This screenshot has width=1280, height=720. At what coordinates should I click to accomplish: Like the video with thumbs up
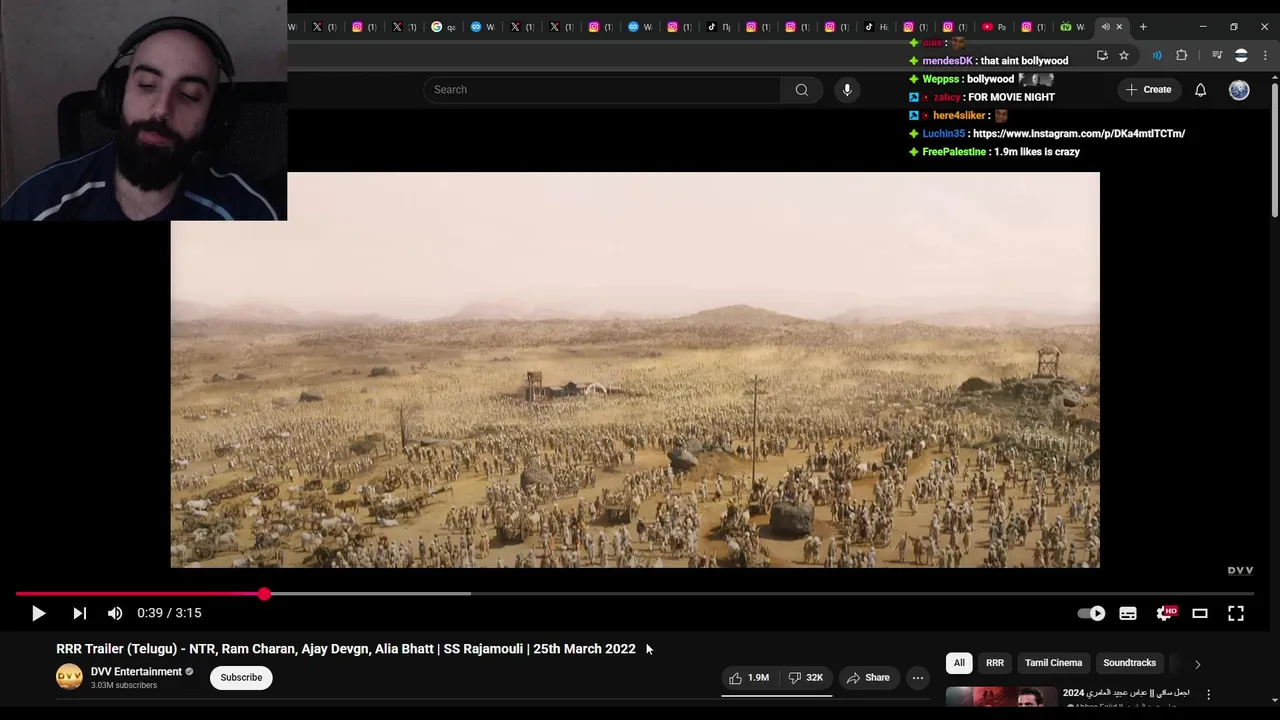coord(749,678)
